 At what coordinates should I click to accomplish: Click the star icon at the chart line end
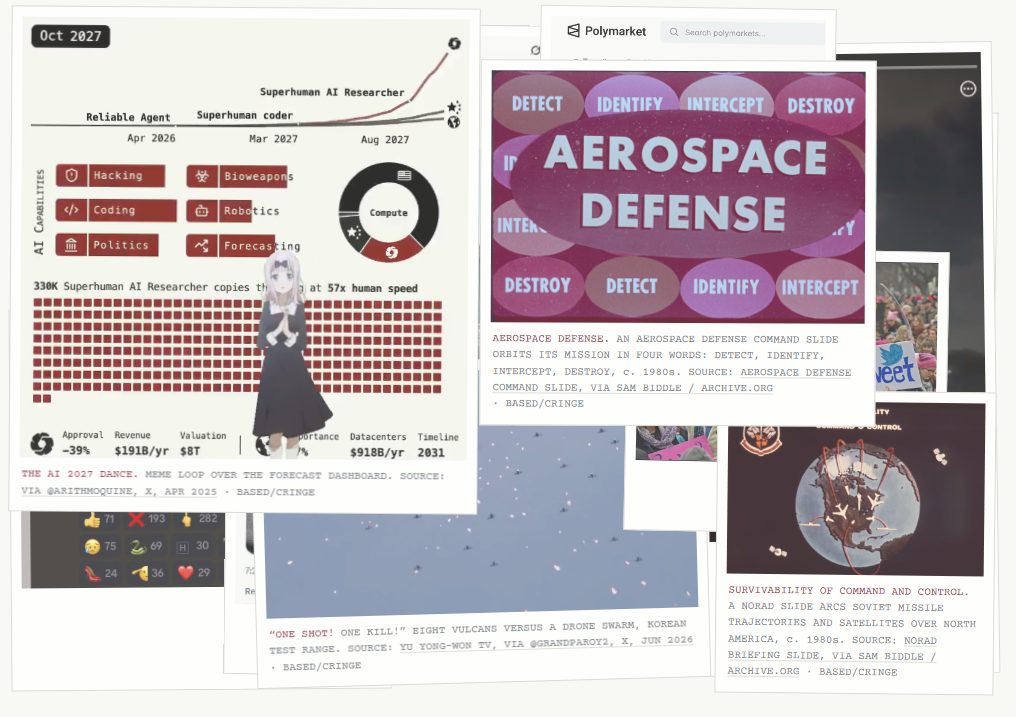point(453,107)
